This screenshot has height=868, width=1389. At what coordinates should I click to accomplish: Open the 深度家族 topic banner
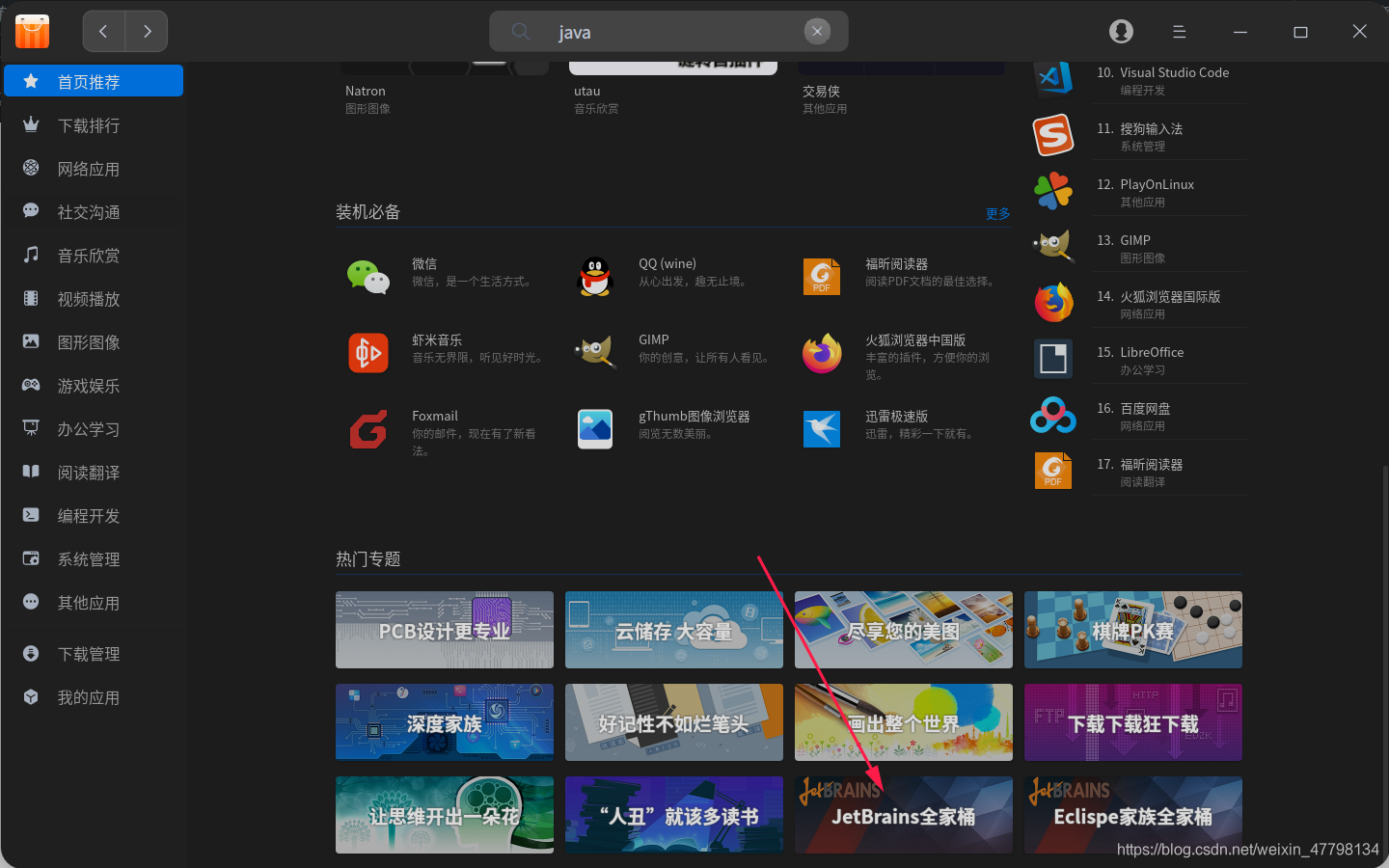pos(445,722)
